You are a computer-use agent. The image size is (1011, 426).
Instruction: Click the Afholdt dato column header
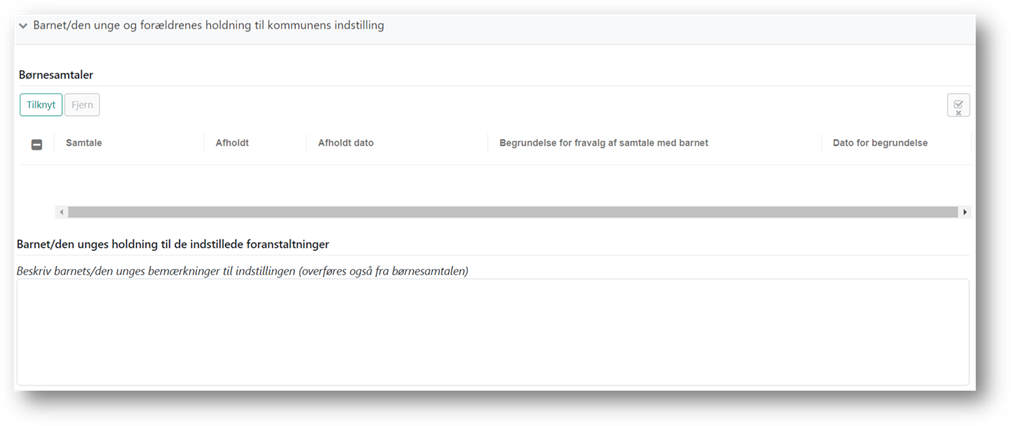pos(346,143)
